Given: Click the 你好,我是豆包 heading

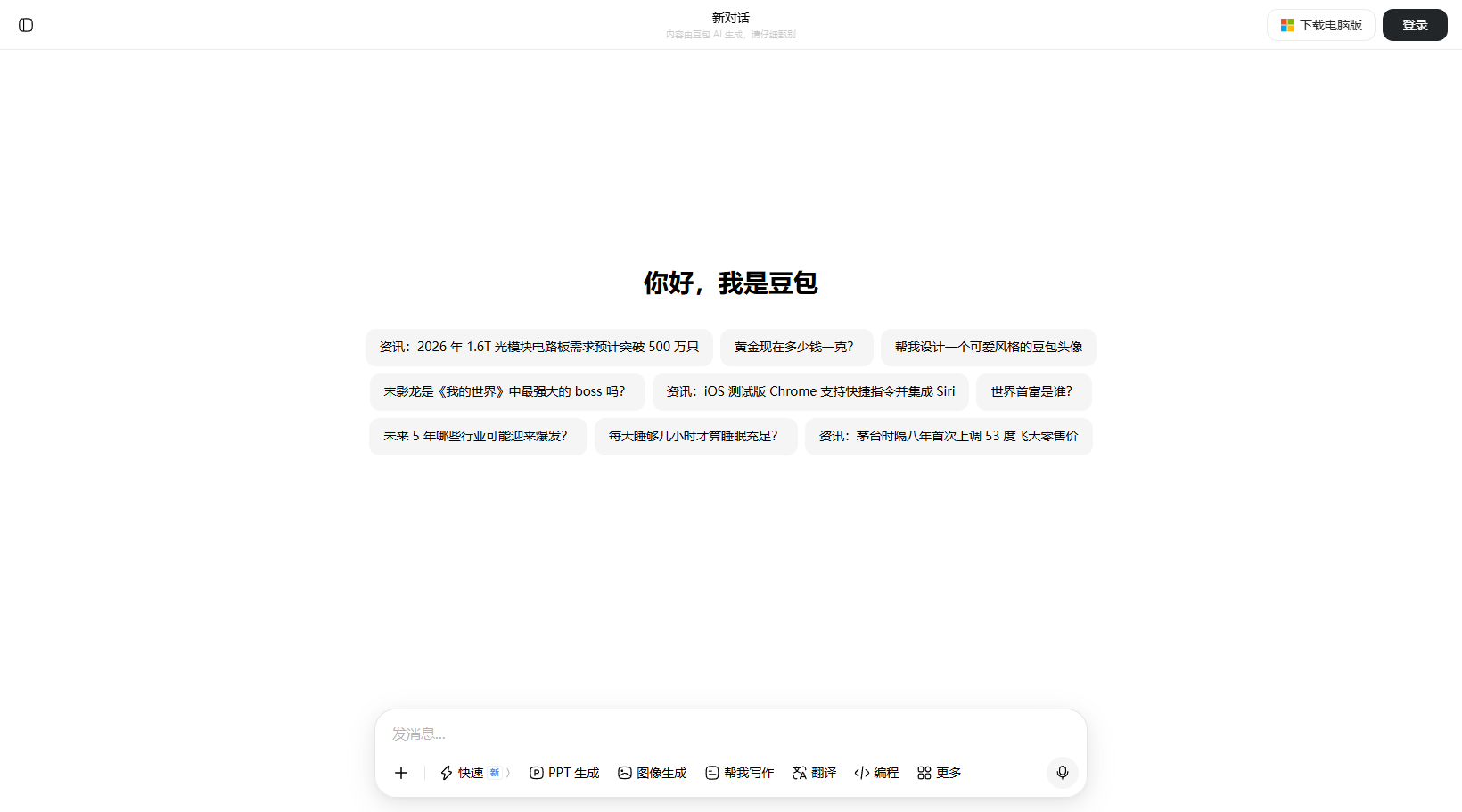Looking at the screenshot, I should pos(731,283).
